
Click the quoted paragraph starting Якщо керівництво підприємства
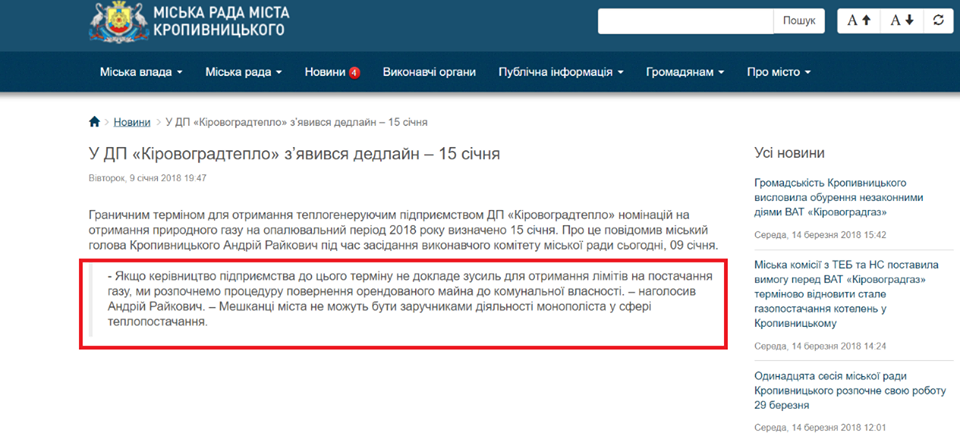click(x=409, y=299)
